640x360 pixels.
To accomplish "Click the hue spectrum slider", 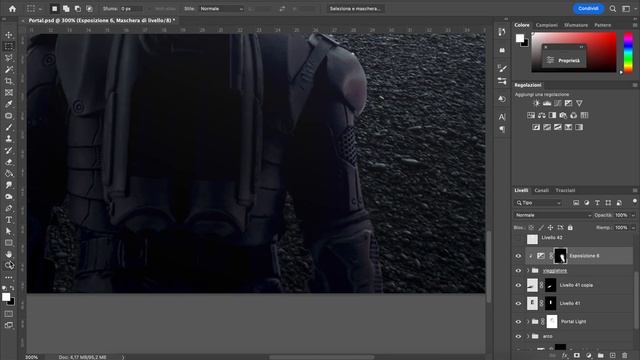I will 628,53.
